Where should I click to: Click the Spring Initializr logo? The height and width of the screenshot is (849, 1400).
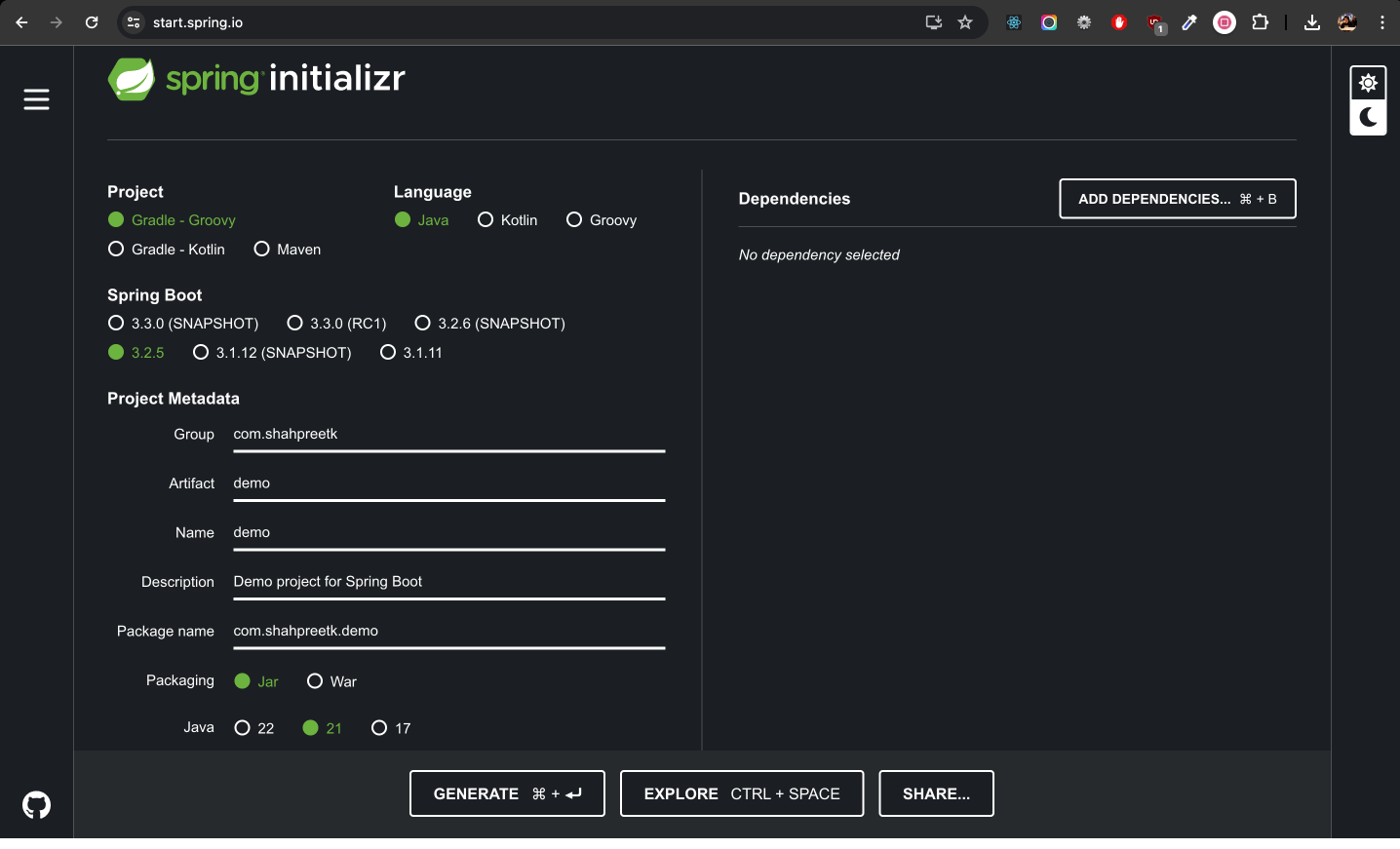[x=256, y=78]
